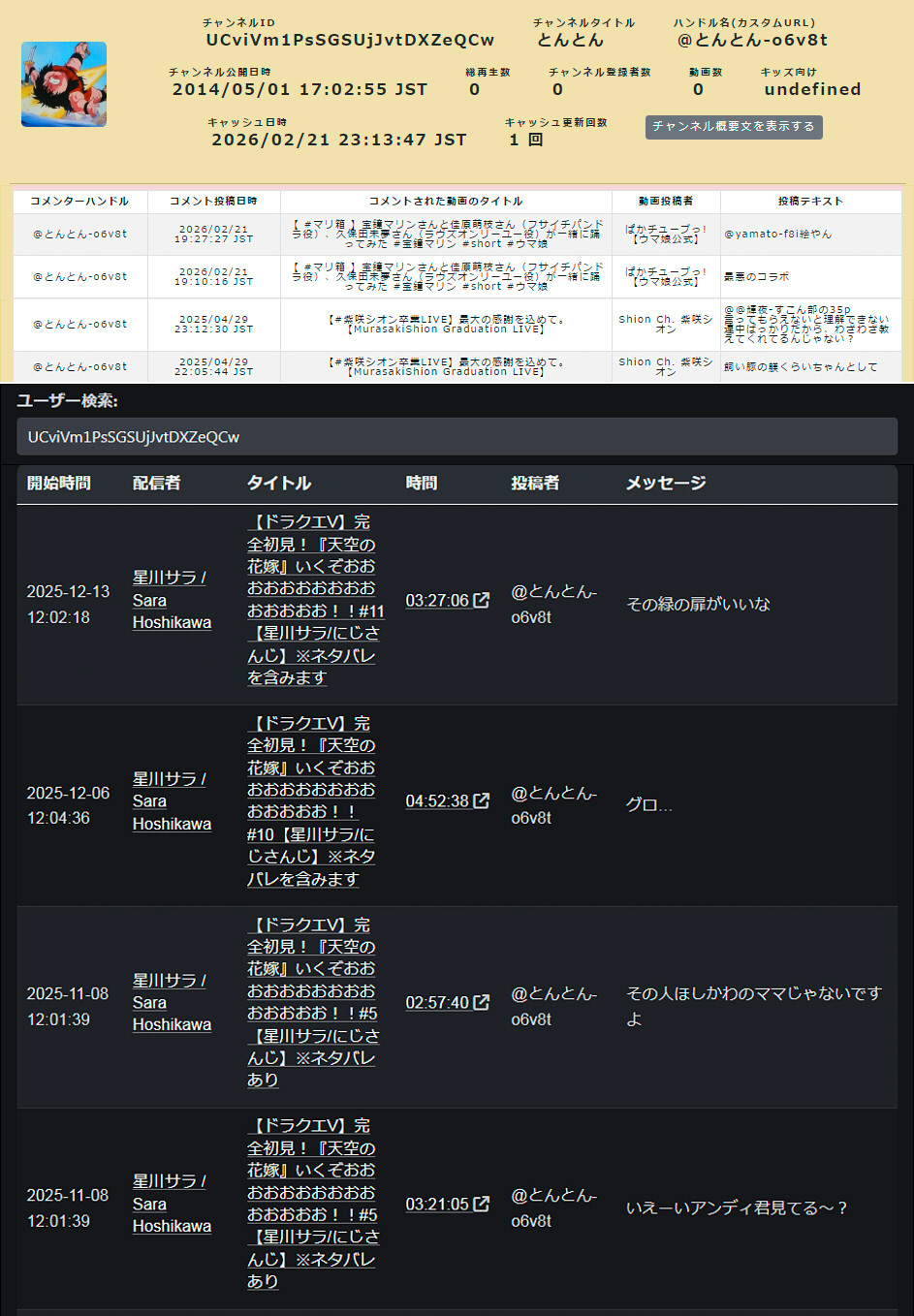Click the 配信者 column header

[157, 484]
